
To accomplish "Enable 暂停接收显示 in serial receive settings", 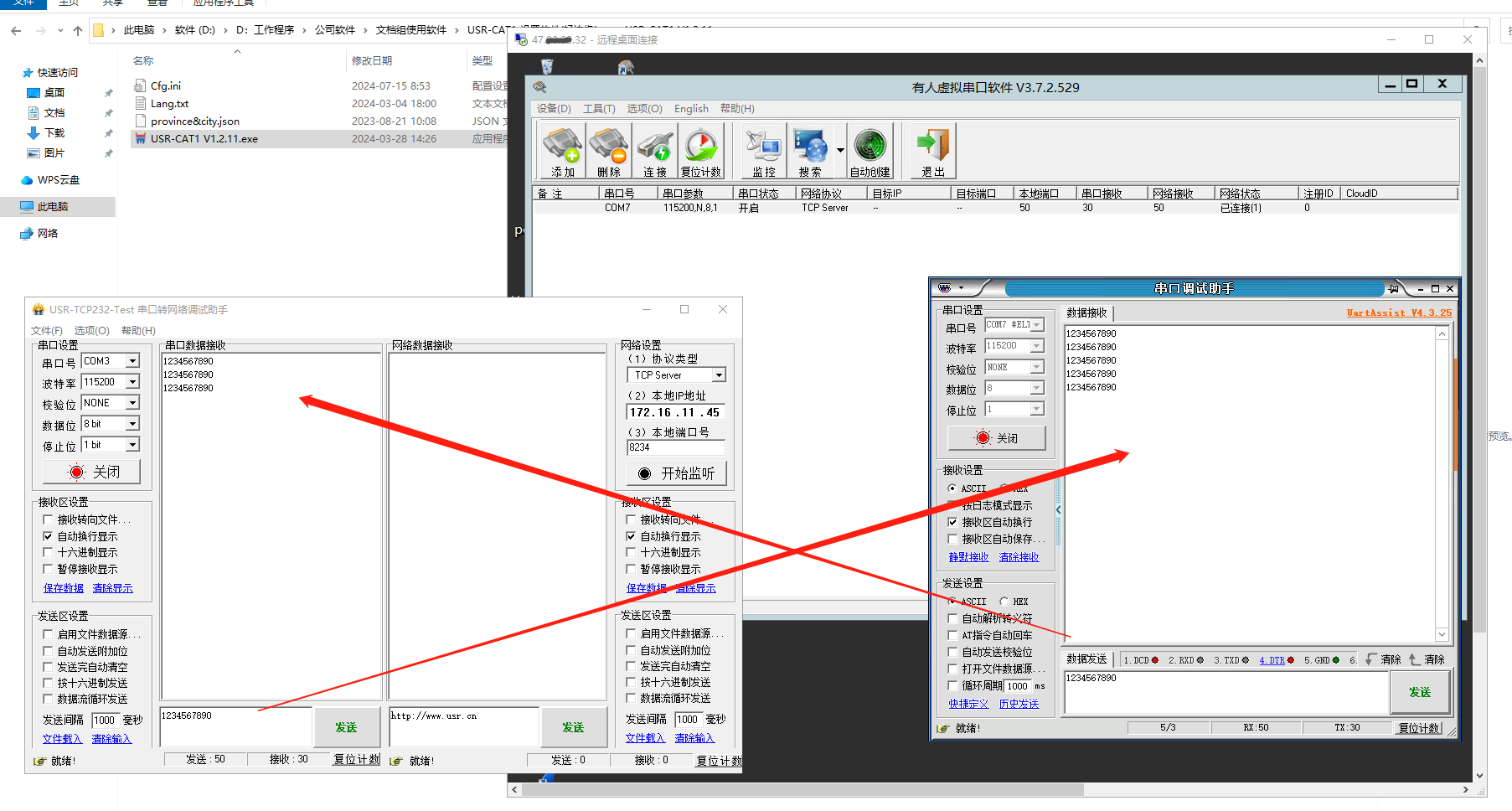I will coord(48,569).
